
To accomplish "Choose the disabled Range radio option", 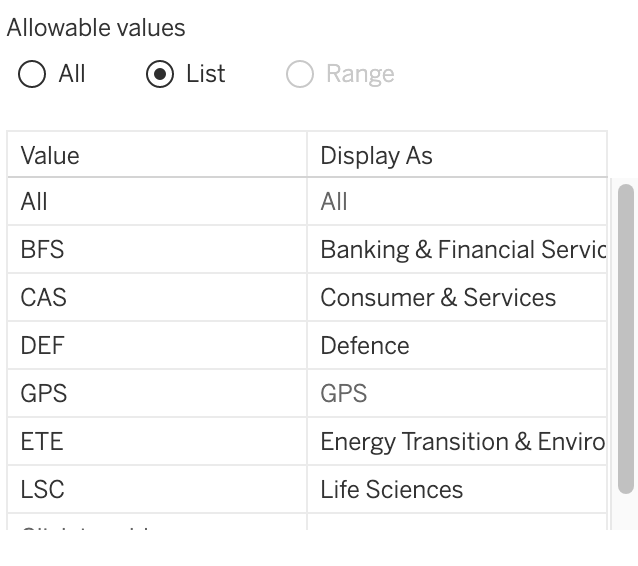I will point(300,75).
